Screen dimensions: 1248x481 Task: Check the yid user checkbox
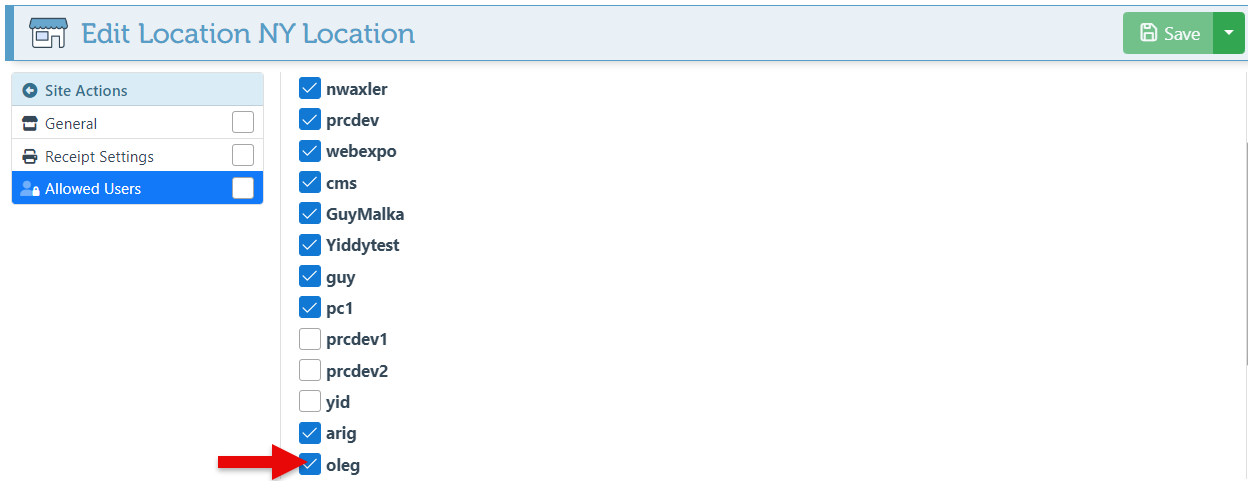pyautogui.click(x=310, y=402)
